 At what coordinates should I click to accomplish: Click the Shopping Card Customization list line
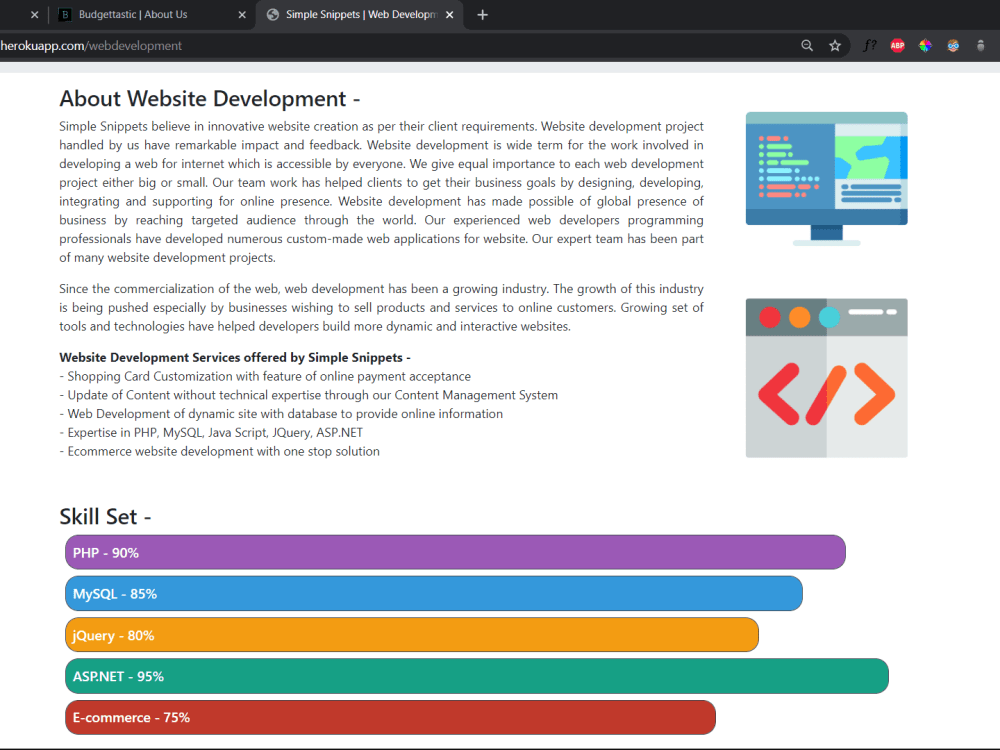265,376
